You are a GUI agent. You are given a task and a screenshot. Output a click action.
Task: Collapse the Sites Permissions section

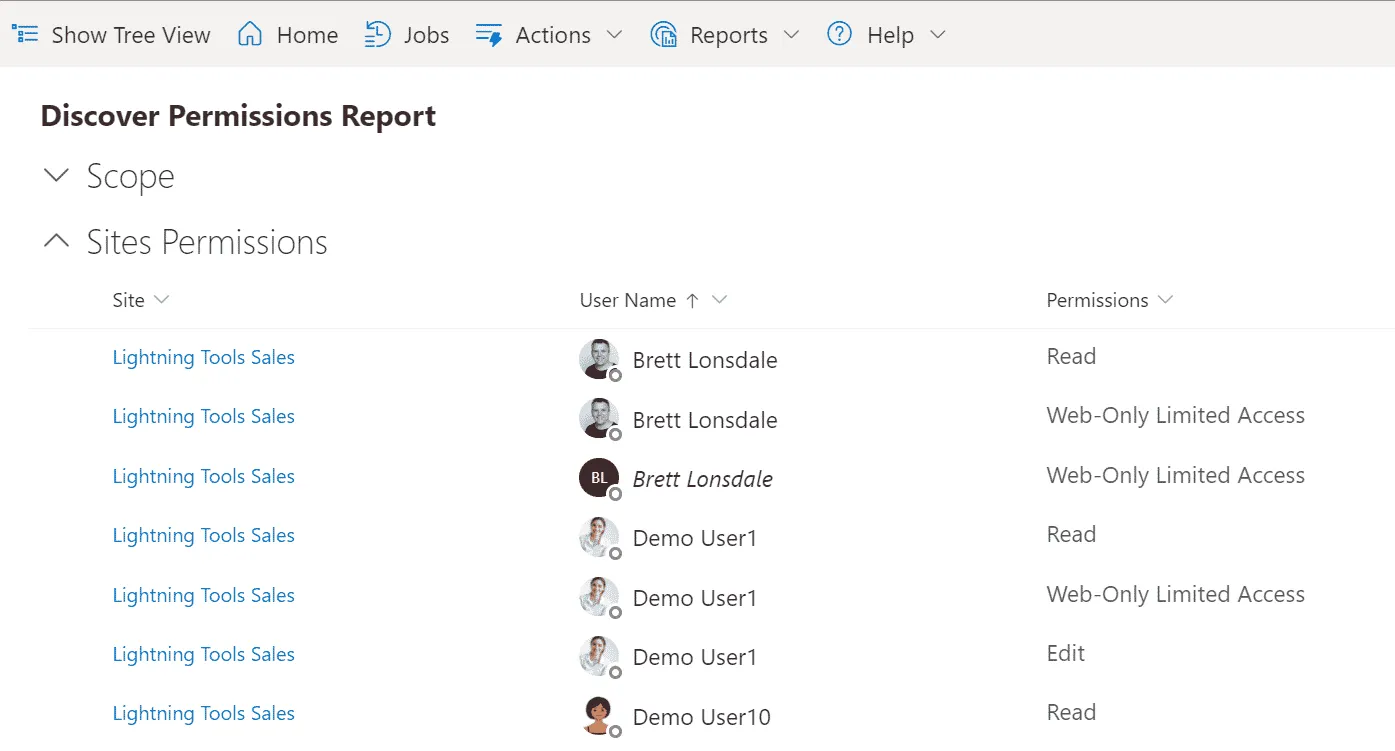pos(55,240)
